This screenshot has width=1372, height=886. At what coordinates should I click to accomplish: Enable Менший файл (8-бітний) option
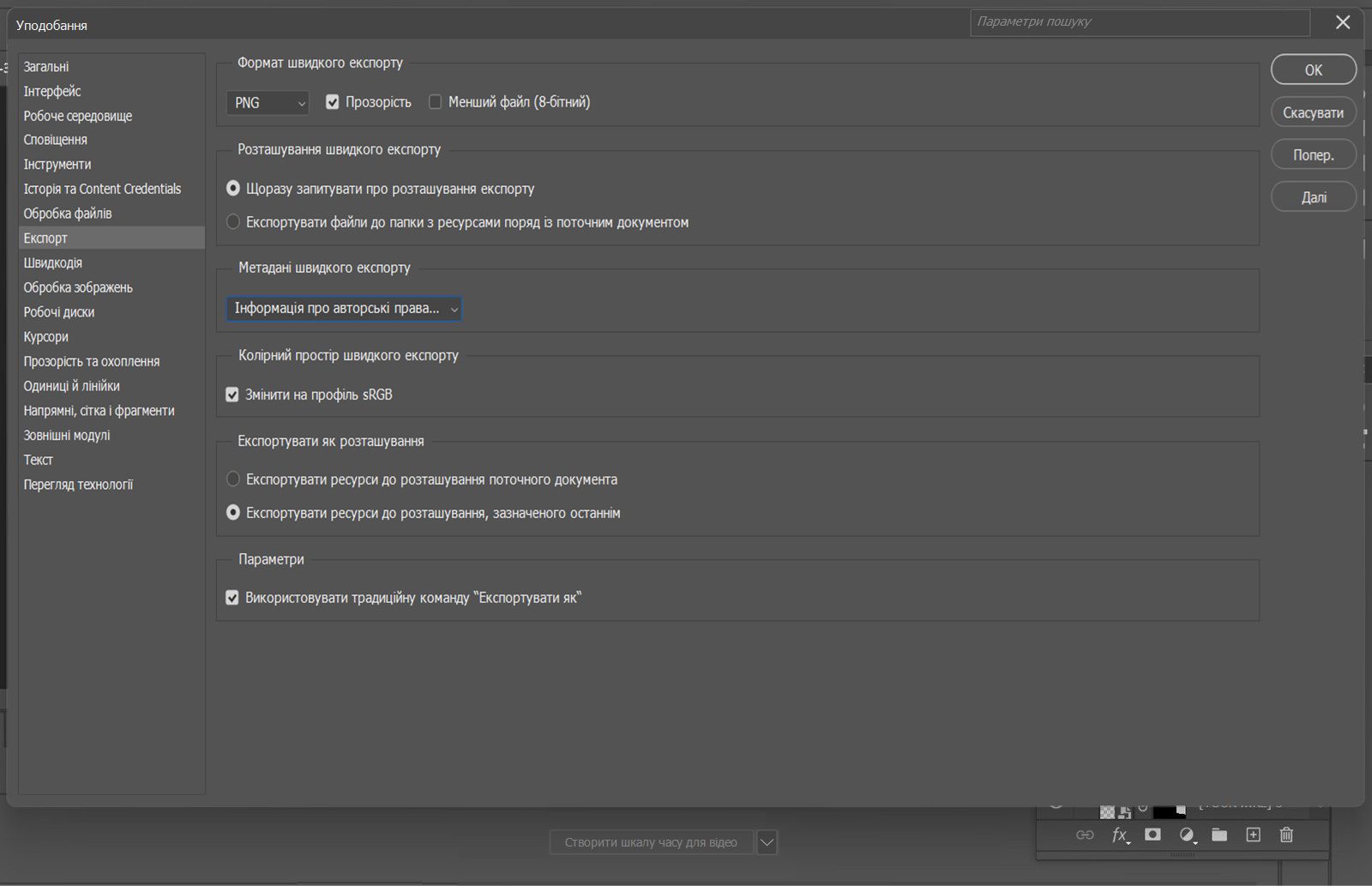point(435,102)
